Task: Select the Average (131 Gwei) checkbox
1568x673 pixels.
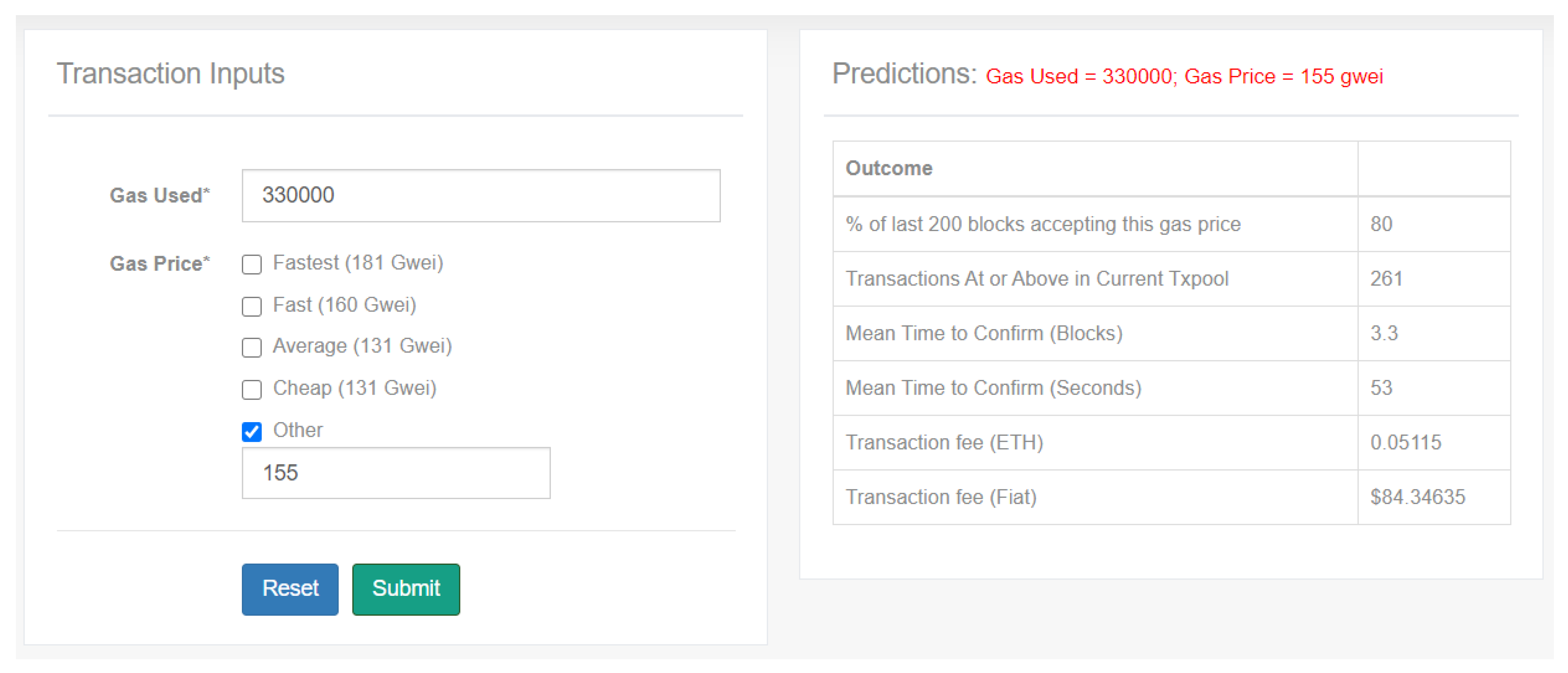Action: pos(251,347)
